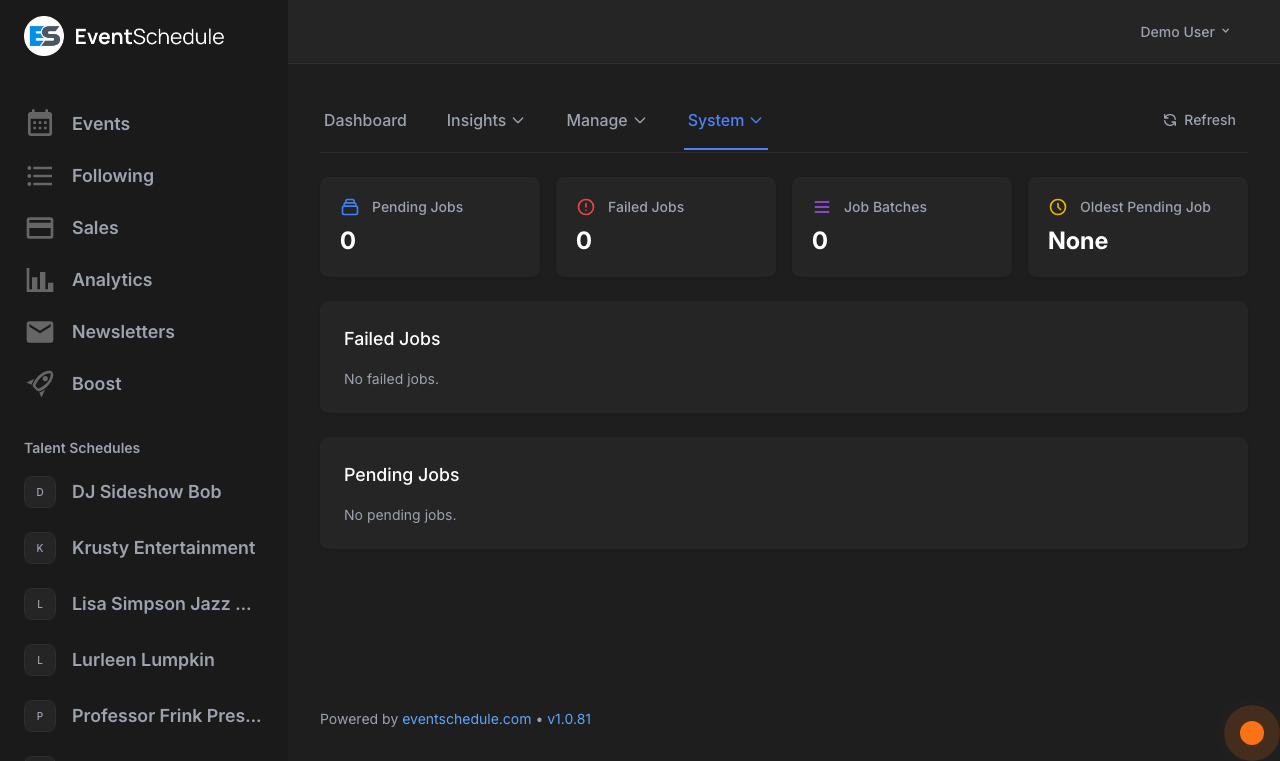Click the EventSchedule logo icon
The width and height of the screenshot is (1280, 761).
pyautogui.click(x=44, y=36)
